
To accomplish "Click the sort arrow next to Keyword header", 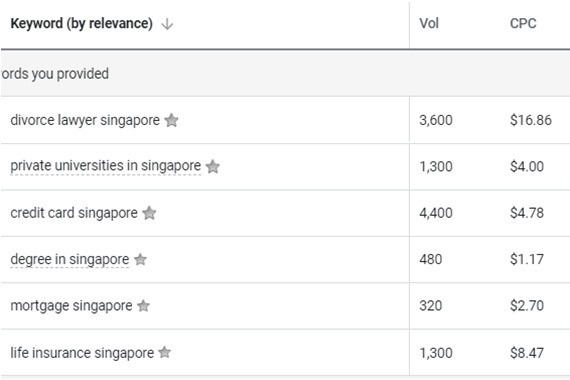I will click(x=167, y=24).
